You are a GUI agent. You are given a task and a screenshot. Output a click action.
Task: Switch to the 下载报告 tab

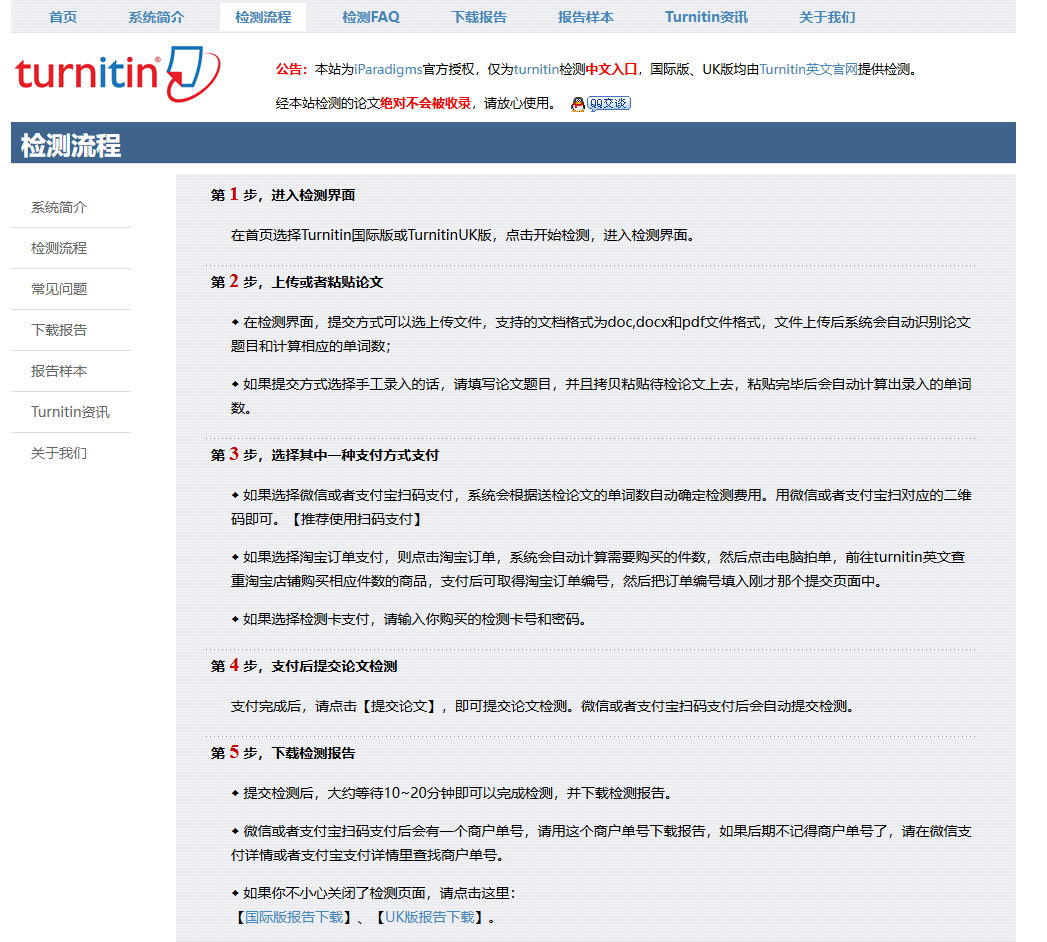479,17
